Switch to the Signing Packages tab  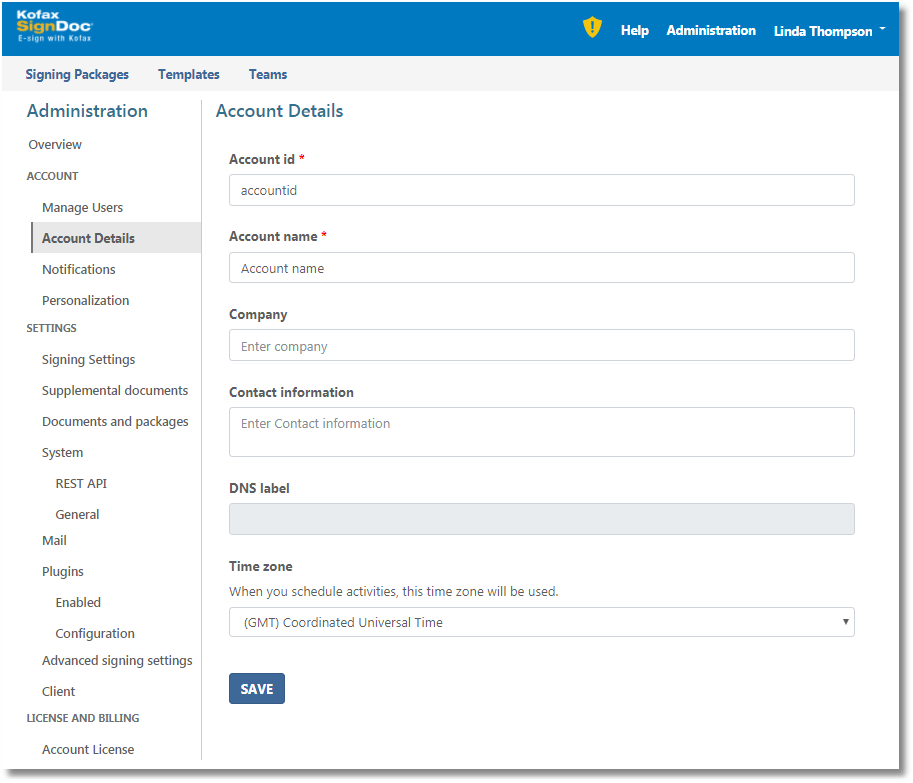(77, 74)
